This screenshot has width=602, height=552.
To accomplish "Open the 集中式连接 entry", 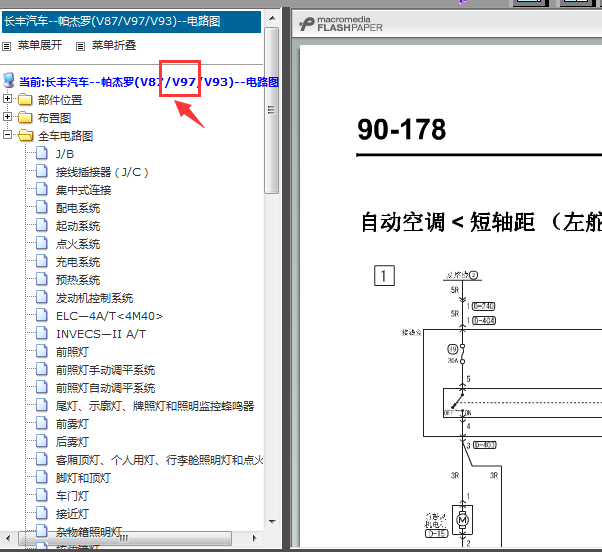I will [x=83, y=190].
